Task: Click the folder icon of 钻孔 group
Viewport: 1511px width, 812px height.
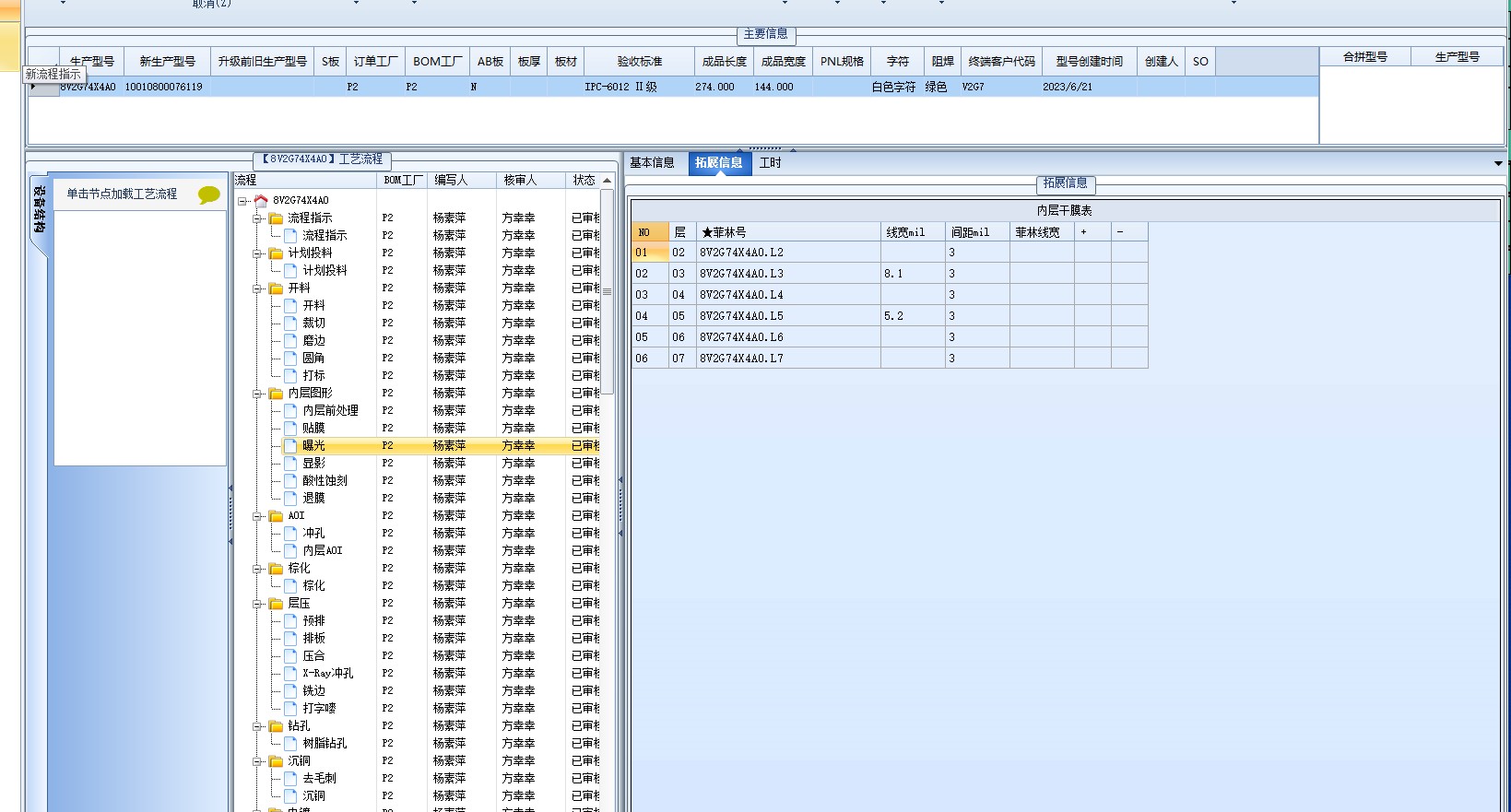Action: 276,725
